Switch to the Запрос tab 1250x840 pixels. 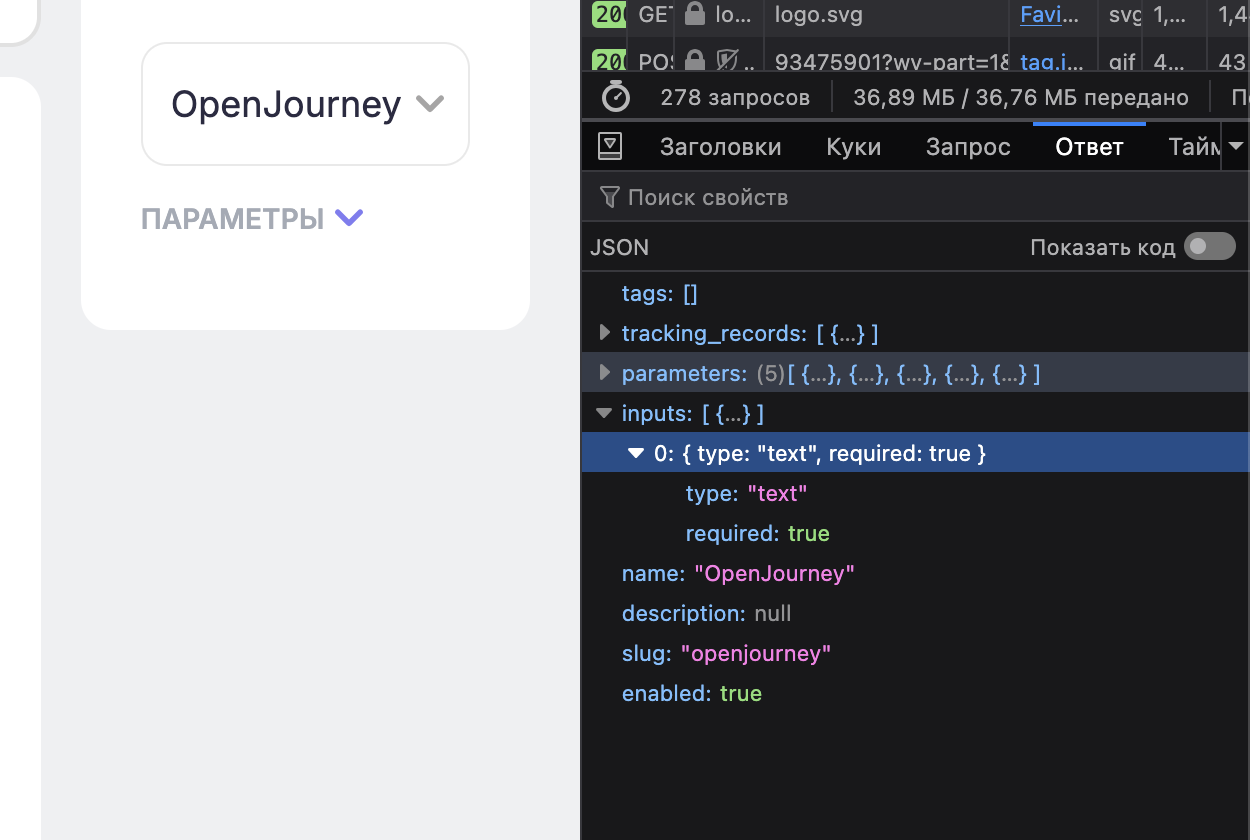tap(968, 147)
